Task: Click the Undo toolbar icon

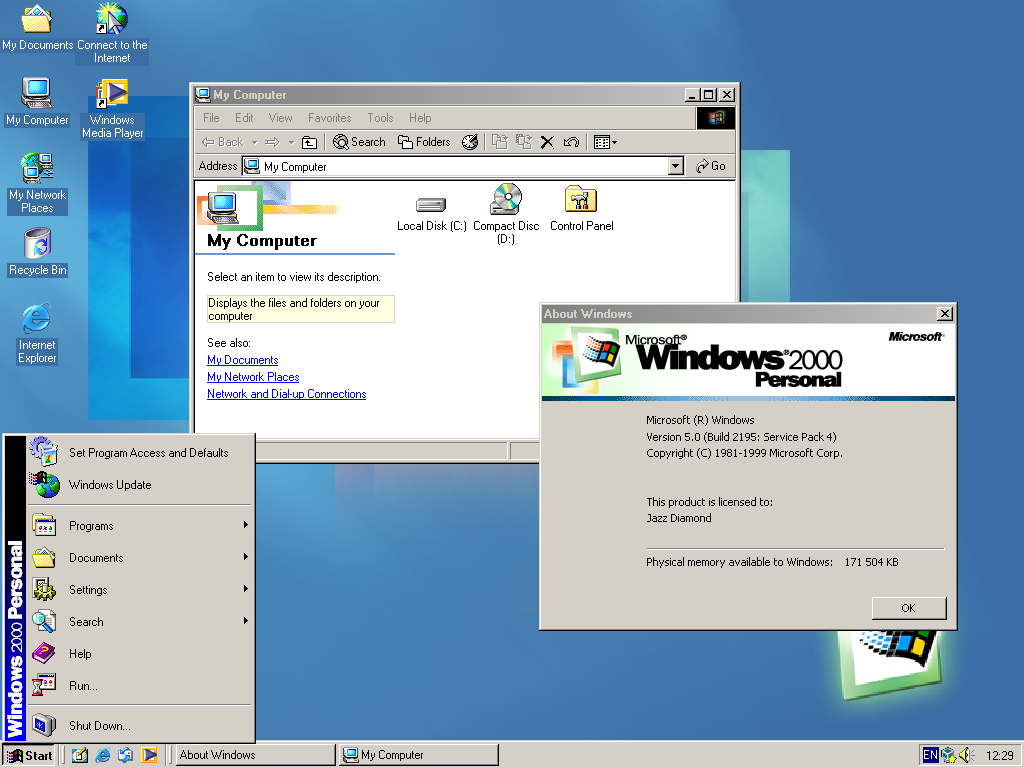Action: coord(571,142)
